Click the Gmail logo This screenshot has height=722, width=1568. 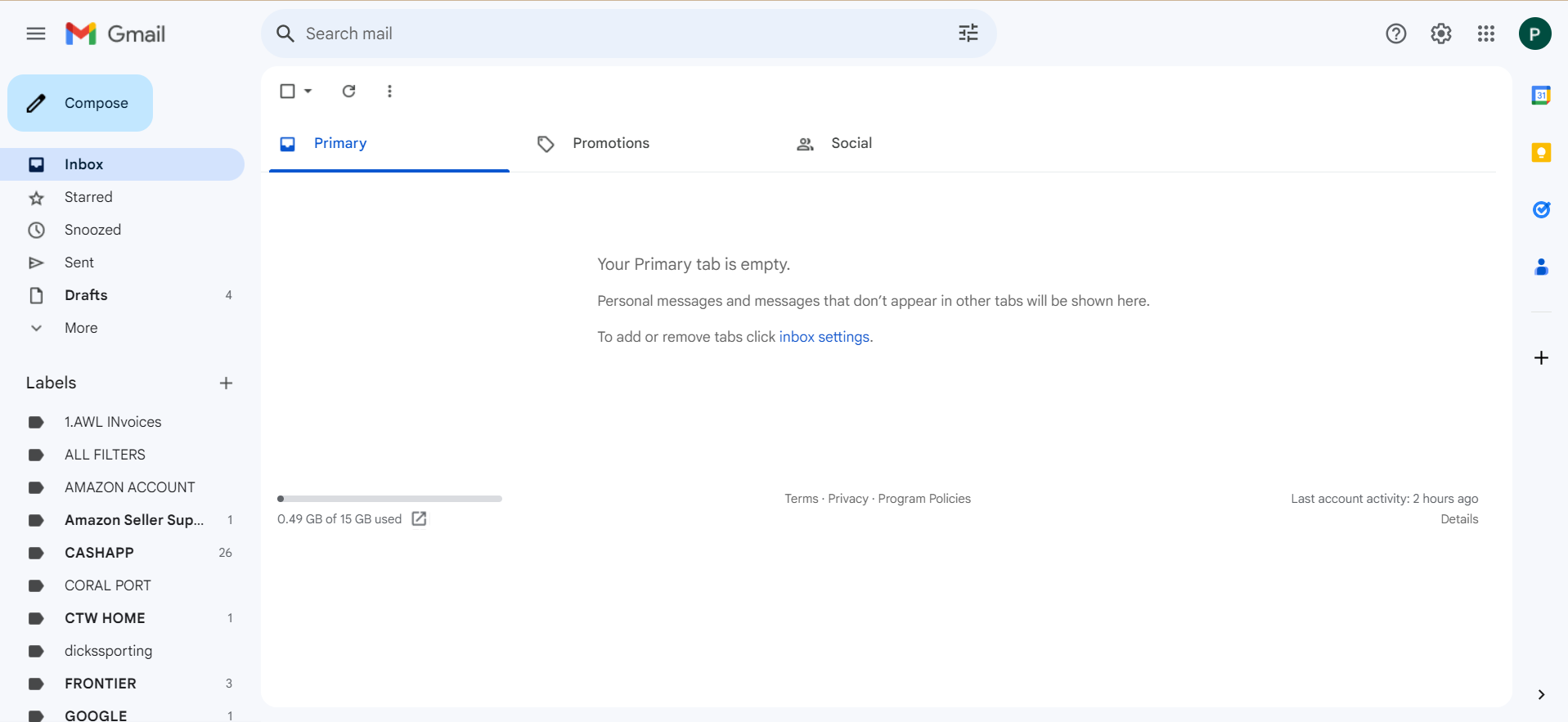tap(115, 34)
